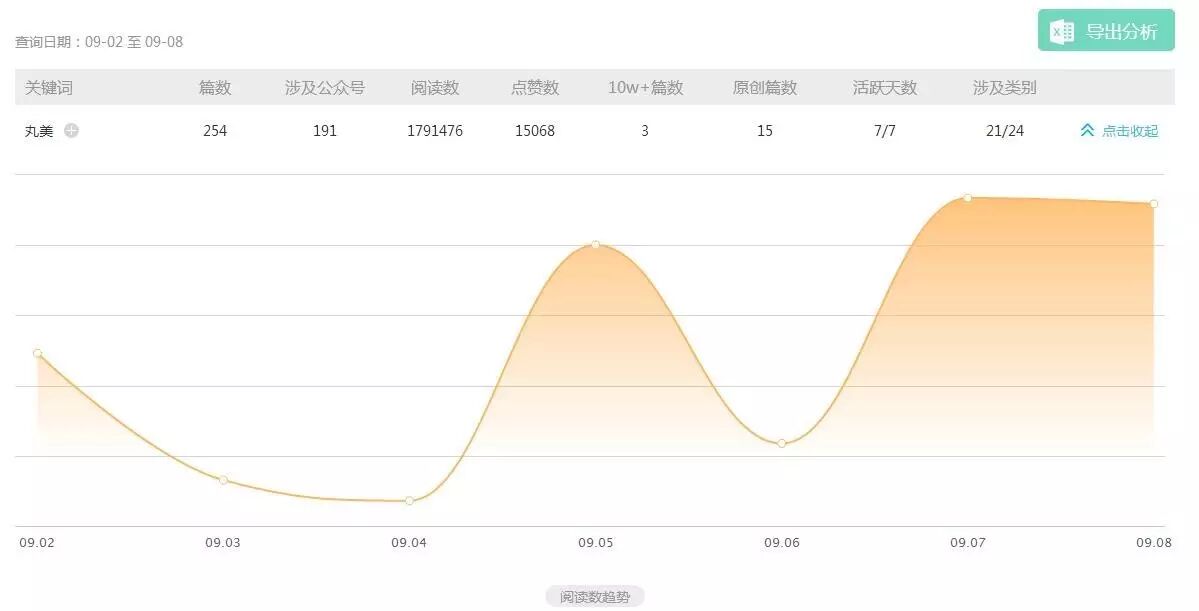Toggle the 阅读数趋势 legend label
1199x611 pixels.
pos(595,597)
